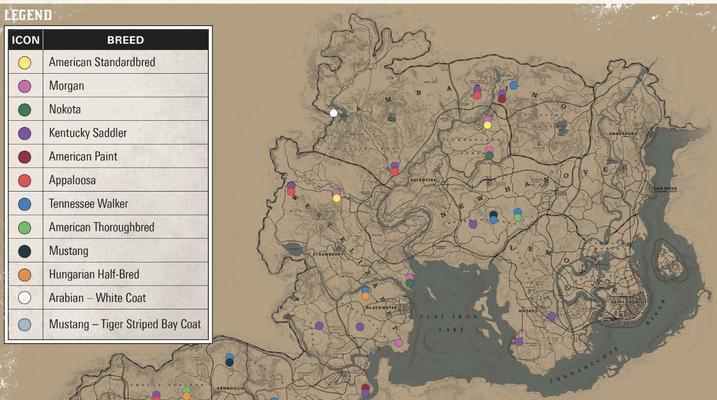Screen dimensions: 717x400
Task: Select the 'Hungarian Half-Bred' legend label
Action: (x=94, y=274)
